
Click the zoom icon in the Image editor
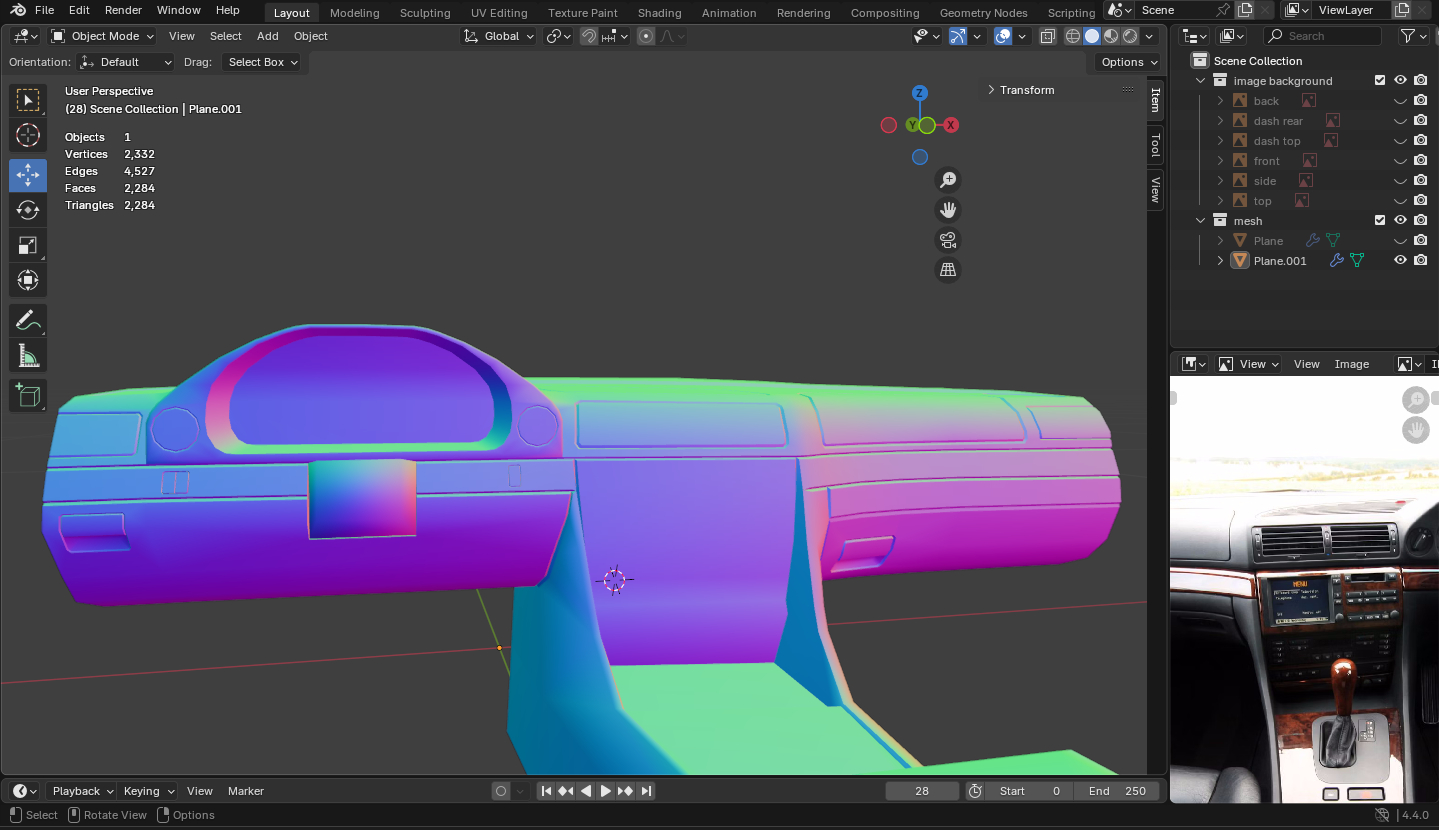[x=1416, y=400]
